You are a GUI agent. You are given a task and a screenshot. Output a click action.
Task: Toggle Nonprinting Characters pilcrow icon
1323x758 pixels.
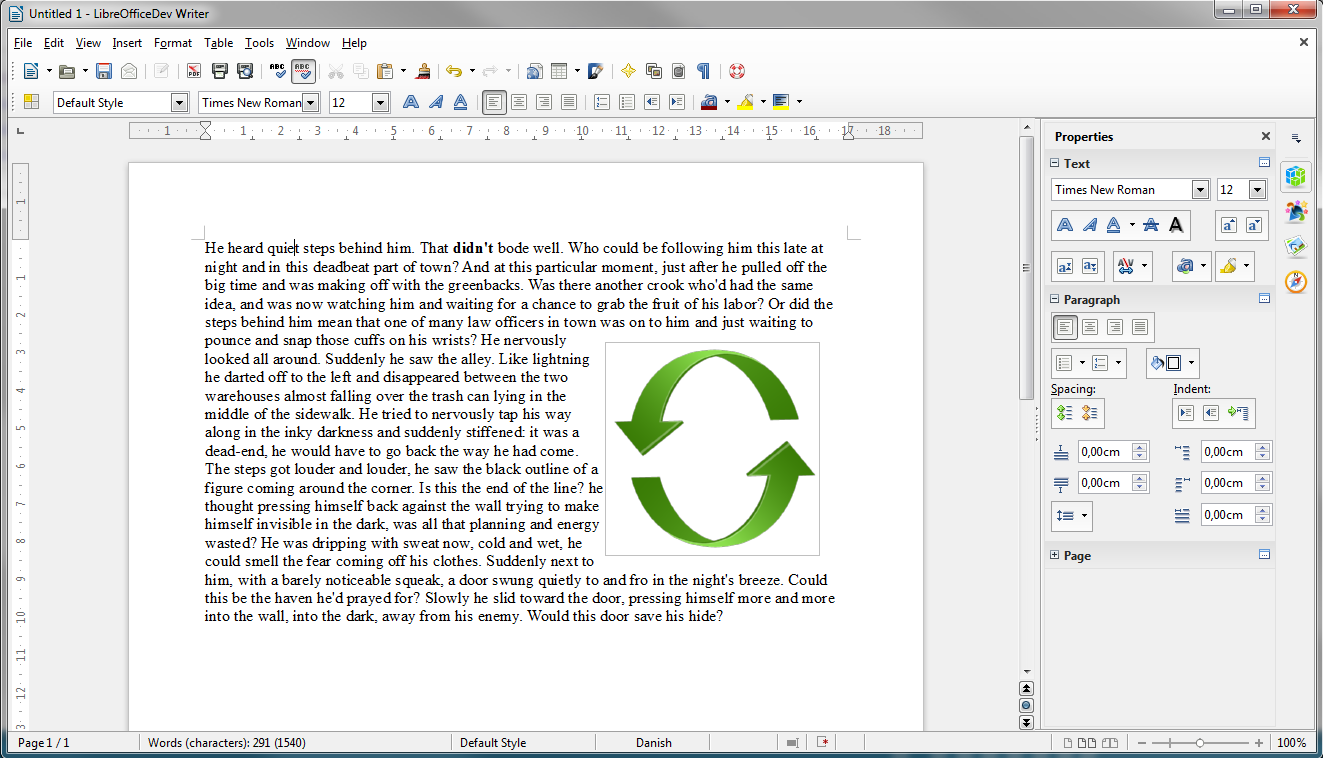click(x=704, y=71)
